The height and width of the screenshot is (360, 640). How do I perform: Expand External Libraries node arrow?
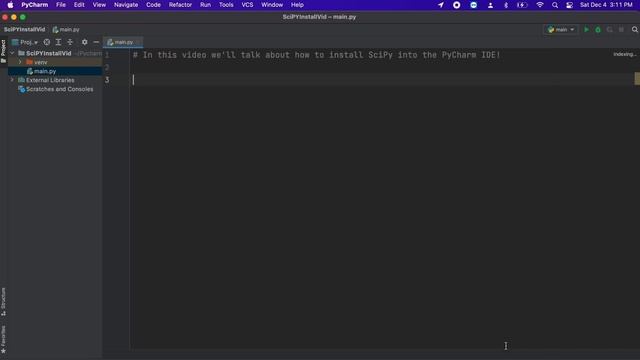coord(12,80)
